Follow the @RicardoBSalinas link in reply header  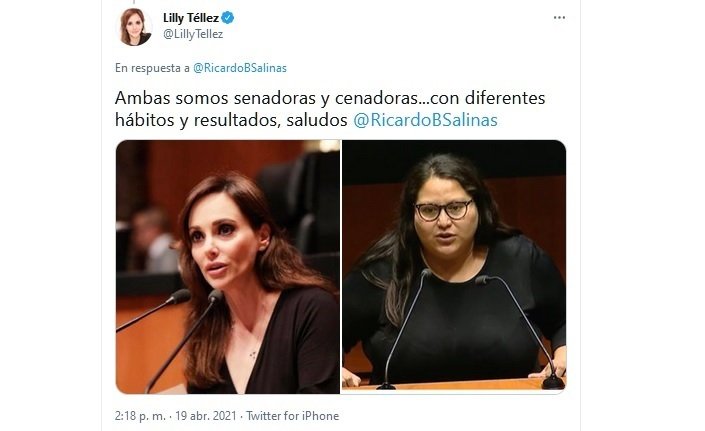(240, 68)
